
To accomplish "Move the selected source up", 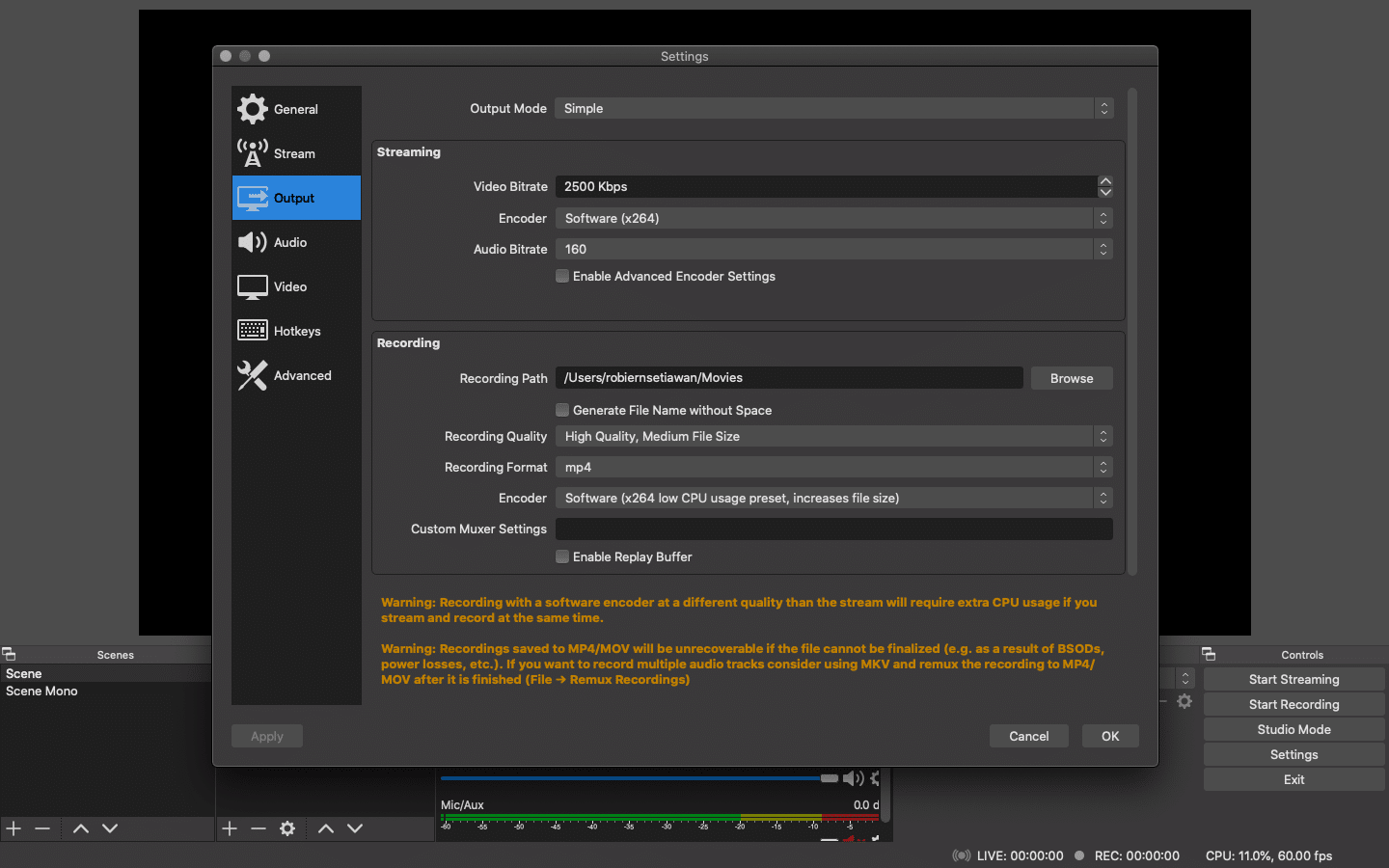I will coord(326,828).
